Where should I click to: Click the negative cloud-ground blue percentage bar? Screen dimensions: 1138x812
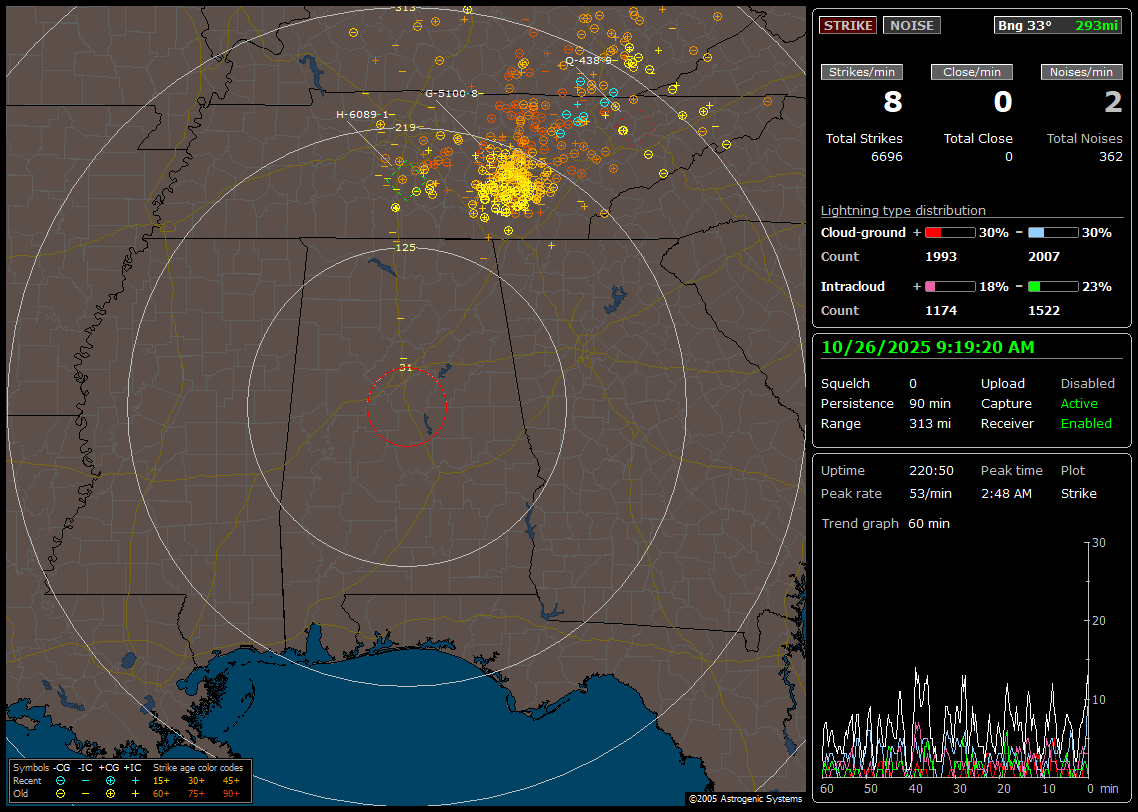click(1053, 233)
